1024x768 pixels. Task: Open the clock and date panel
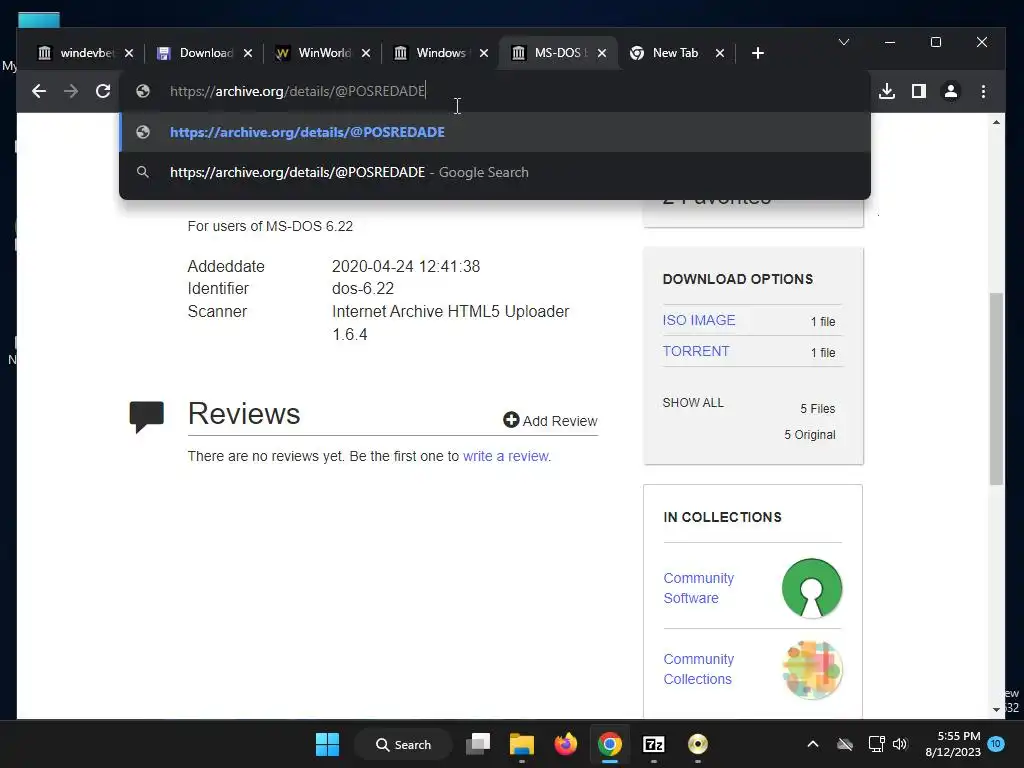tap(953, 744)
